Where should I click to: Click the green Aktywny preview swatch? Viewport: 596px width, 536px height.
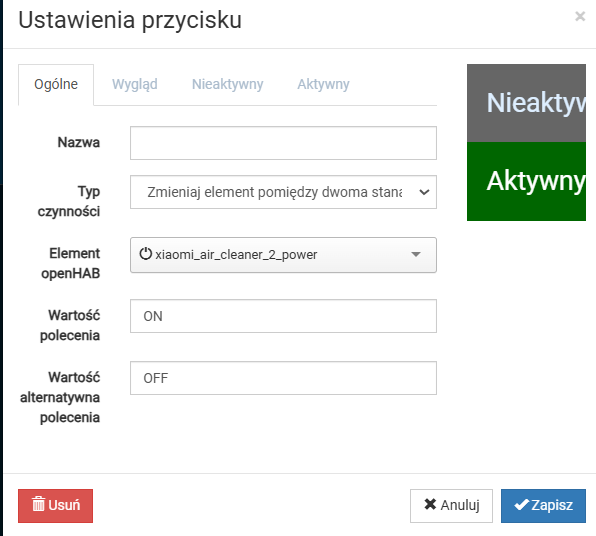point(526,181)
